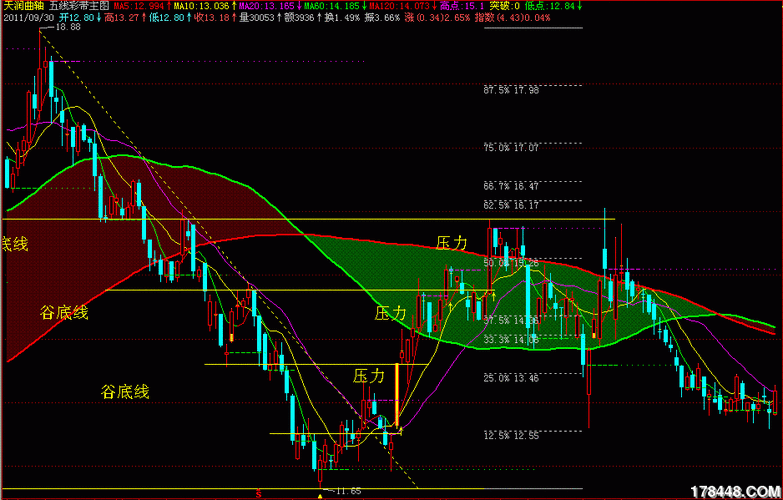The image size is (783, 500).
Task: Select the 75.0% 17.07 retracement label
Action: [x=511, y=147]
